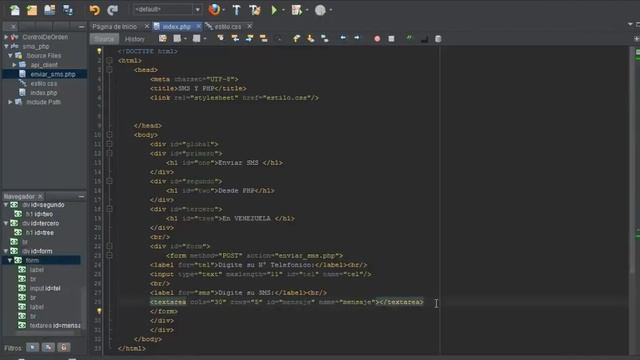Click the Open Project toolbar icon

(50, 10)
